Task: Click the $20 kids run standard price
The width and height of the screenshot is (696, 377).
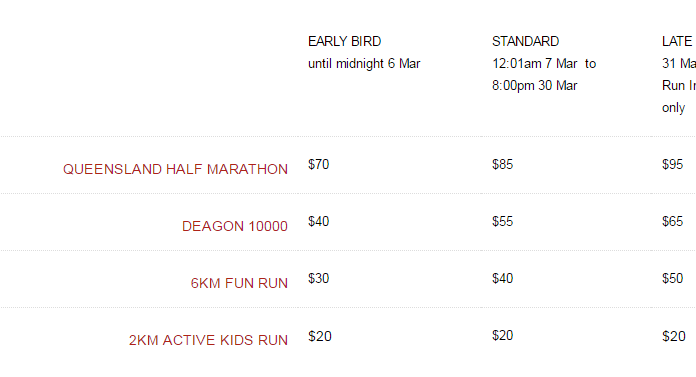Action: tap(502, 335)
